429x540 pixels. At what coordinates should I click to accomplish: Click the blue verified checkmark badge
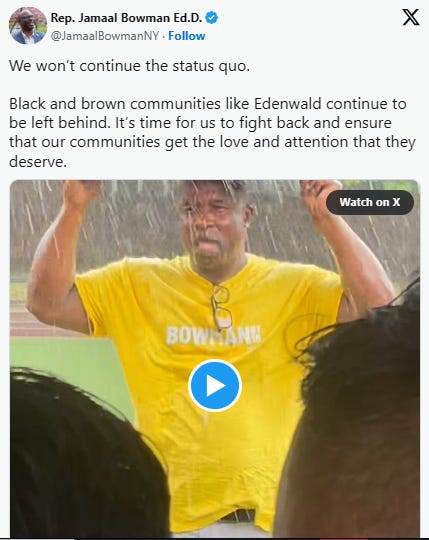(211, 18)
